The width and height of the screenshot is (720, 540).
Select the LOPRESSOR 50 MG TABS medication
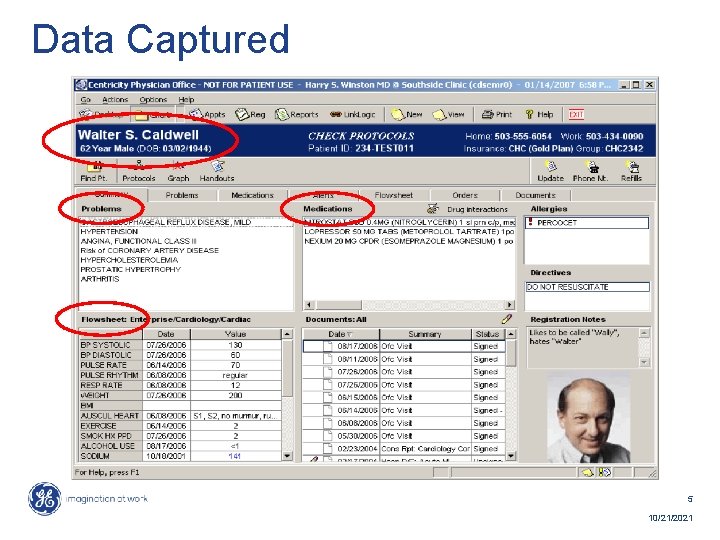(409, 231)
